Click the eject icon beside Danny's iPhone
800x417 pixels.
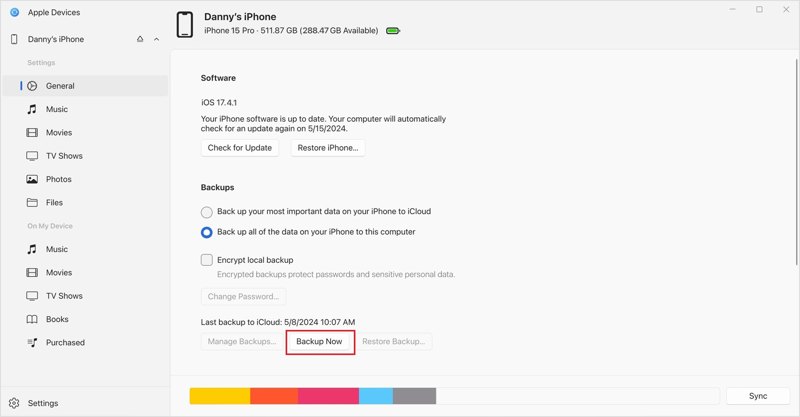coord(140,39)
